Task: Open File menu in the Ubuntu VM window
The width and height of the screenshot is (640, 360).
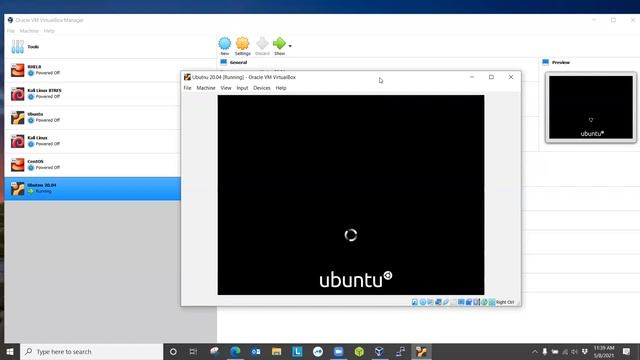Action: point(187,88)
